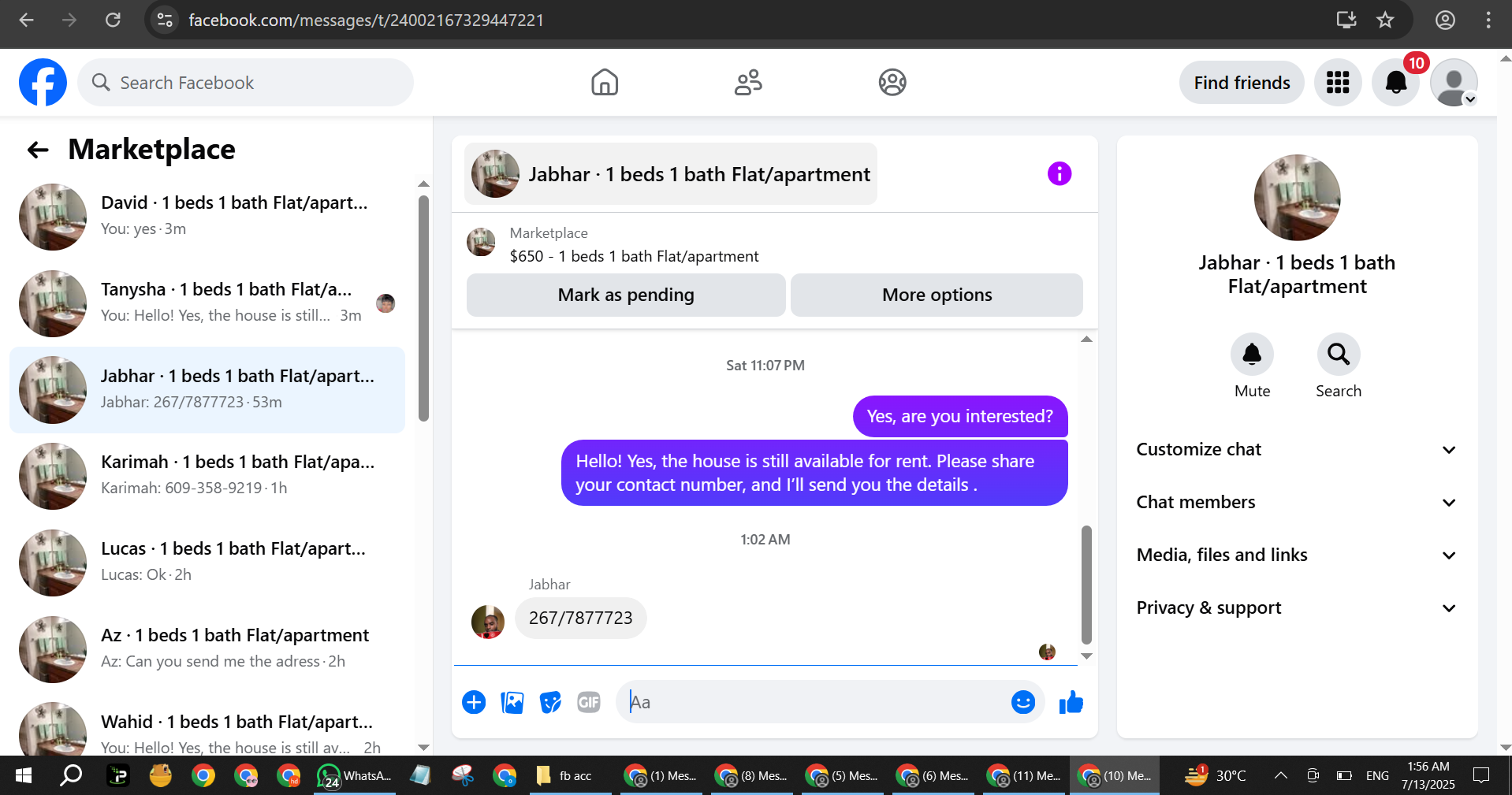
Task: Open the Groups icon in top navigation
Action: tap(892, 82)
